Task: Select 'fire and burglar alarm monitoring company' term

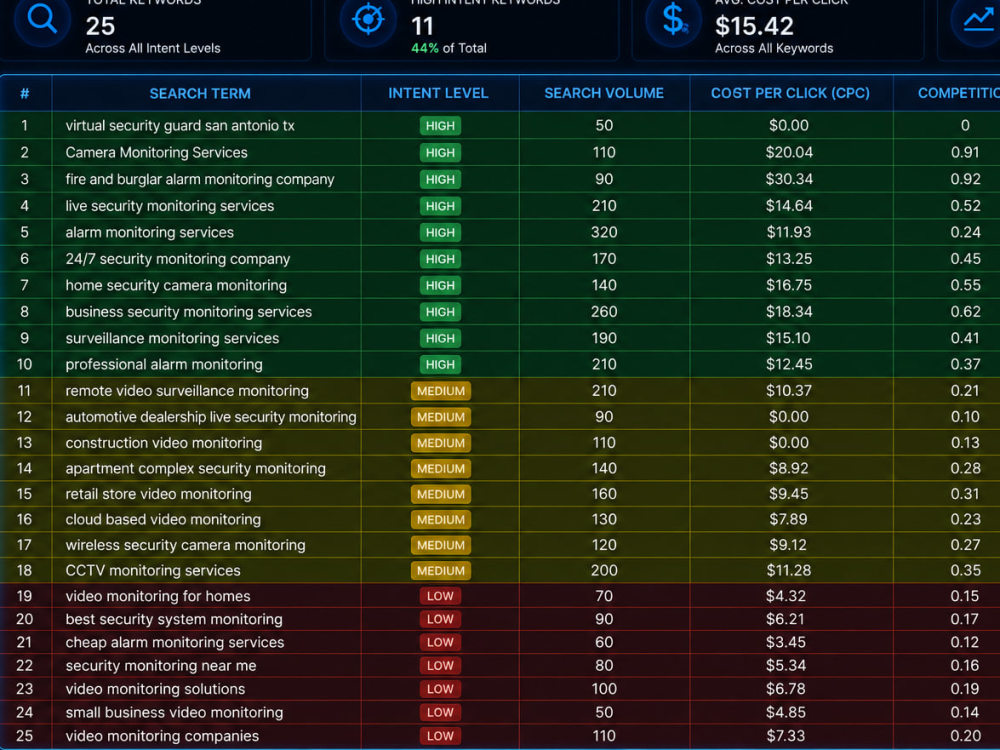Action: point(200,179)
